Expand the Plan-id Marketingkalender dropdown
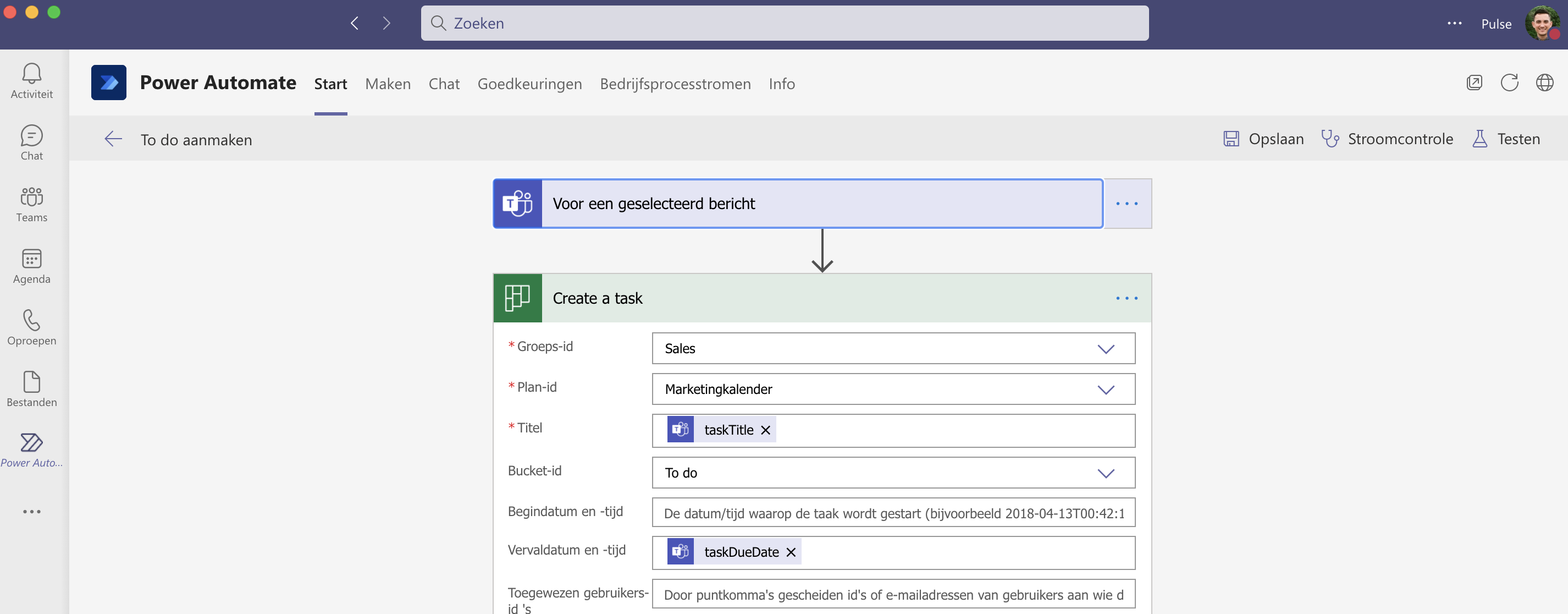The height and width of the screenshot is (614, 1568). tap(1106, 389)
